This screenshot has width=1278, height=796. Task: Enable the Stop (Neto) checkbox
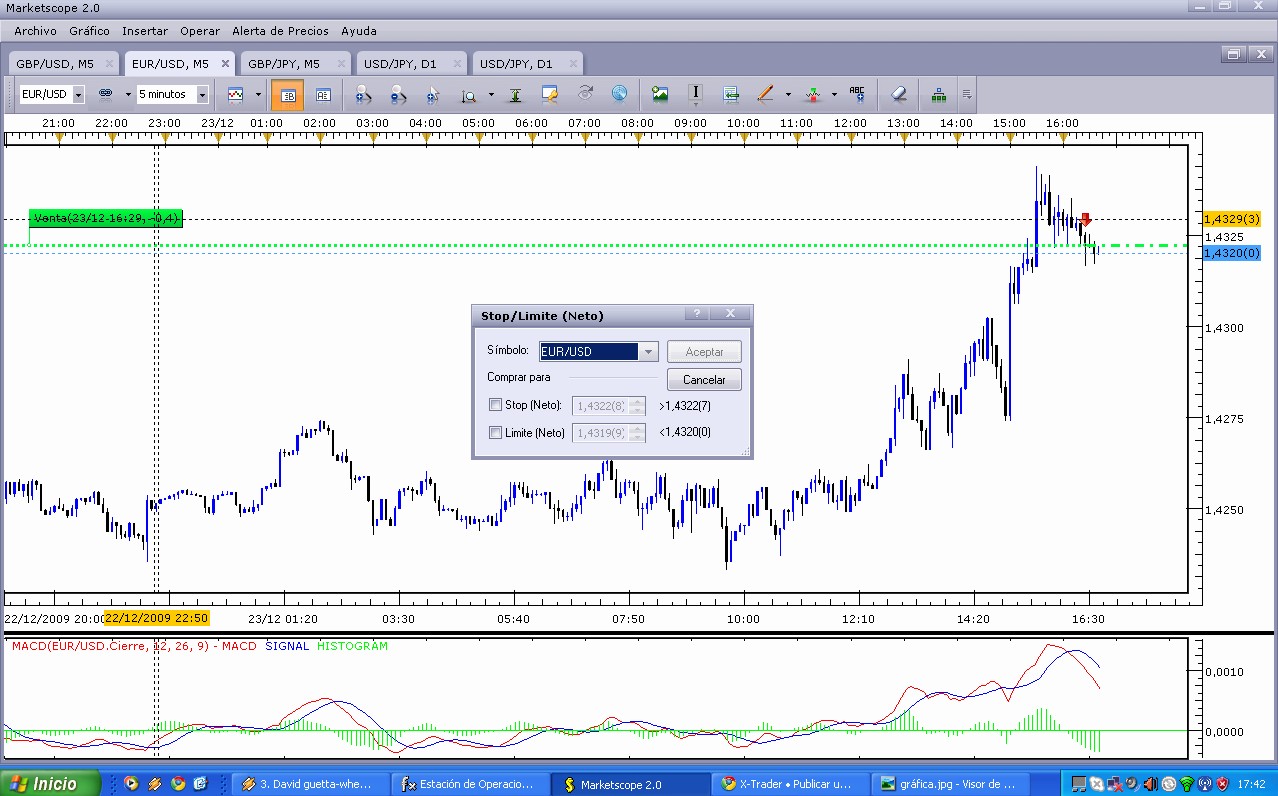tap(495, 405)
